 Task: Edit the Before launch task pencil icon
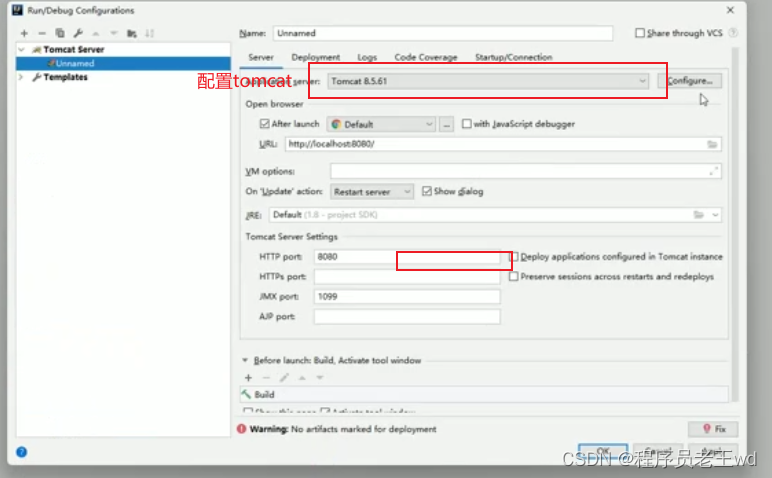click(284, 378)
